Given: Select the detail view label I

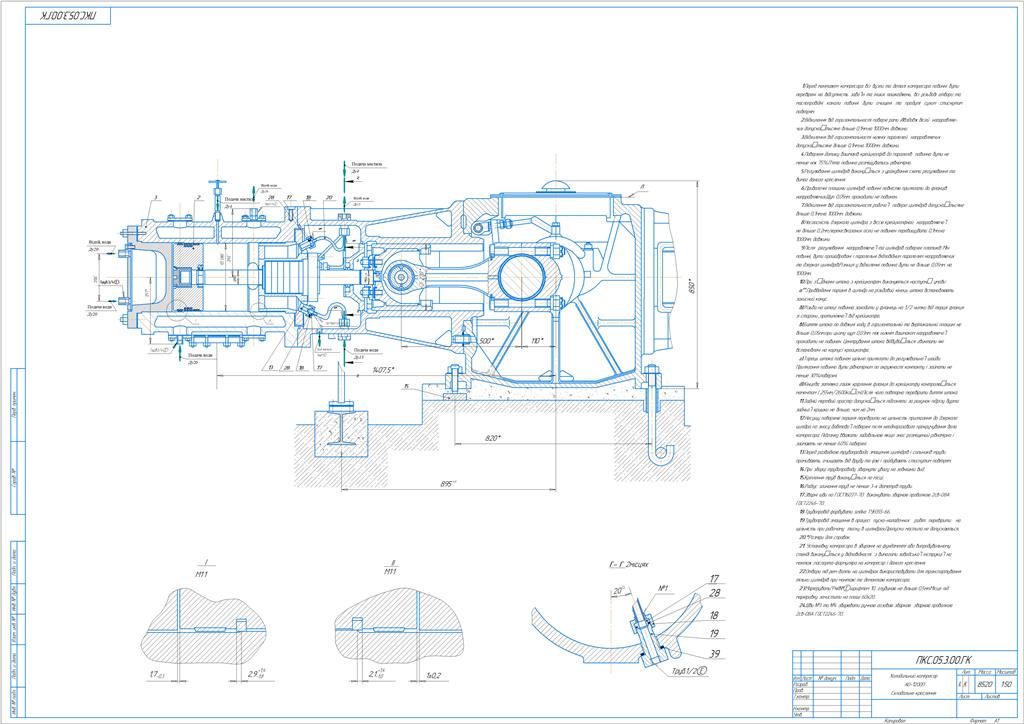Looking at the screenshot, I should pyautogui.click(x=206, y=562).
